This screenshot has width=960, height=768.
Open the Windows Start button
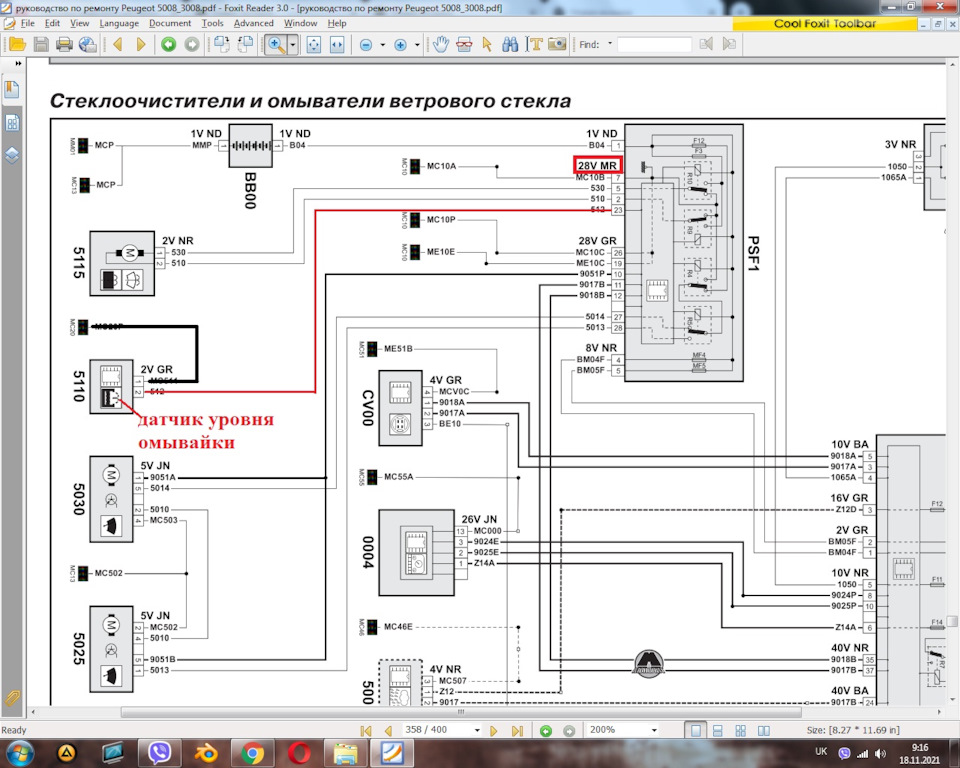click(x=19, y=753)
